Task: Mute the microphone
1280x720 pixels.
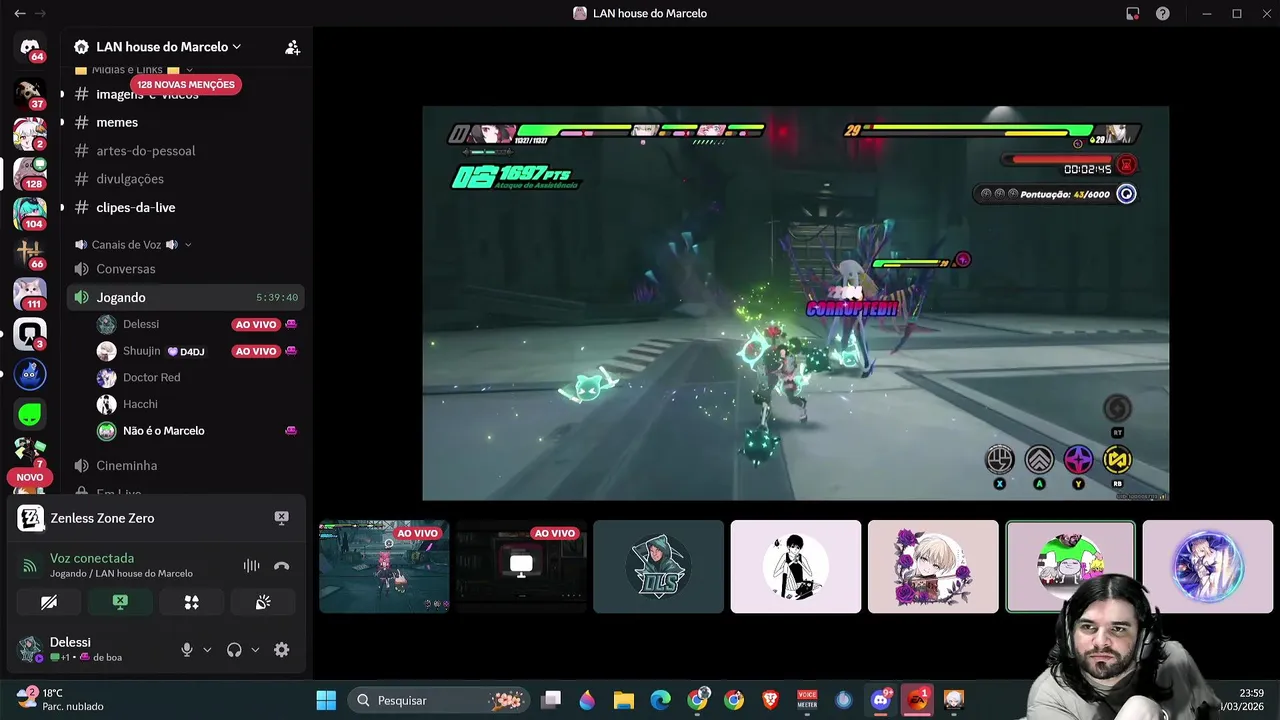Action: 187,650
